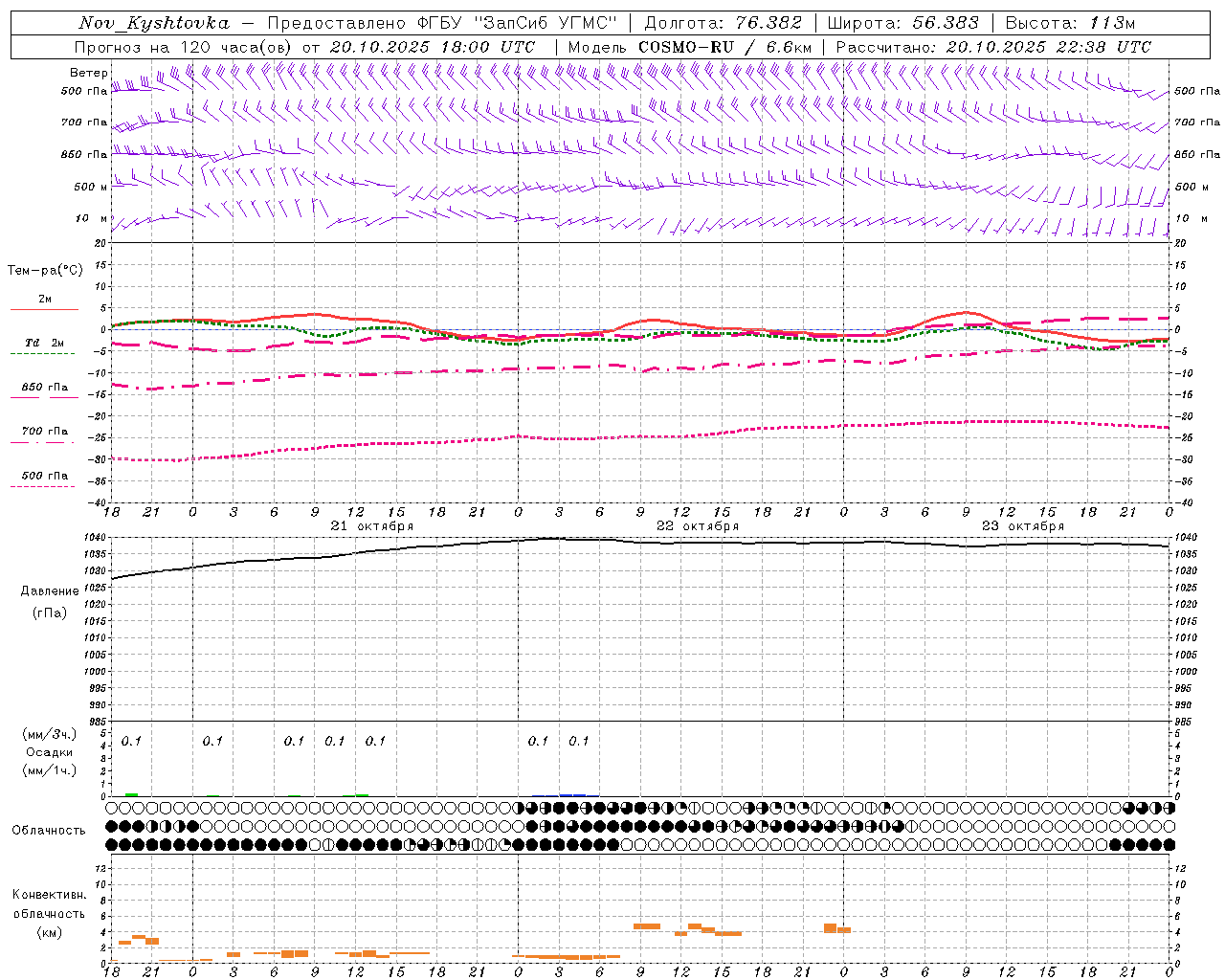Click the dotted 500 гПа temperature legend sample

(x=43, y=487)
